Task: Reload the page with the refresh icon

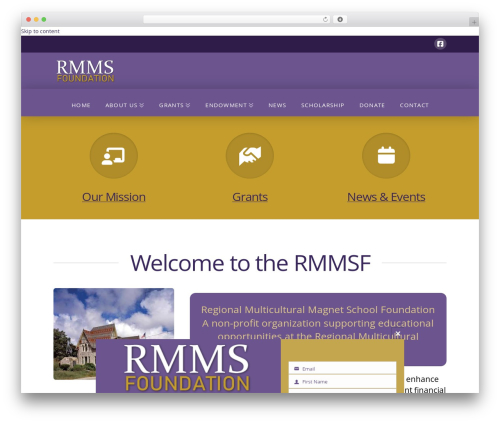Action: (325, 20)
